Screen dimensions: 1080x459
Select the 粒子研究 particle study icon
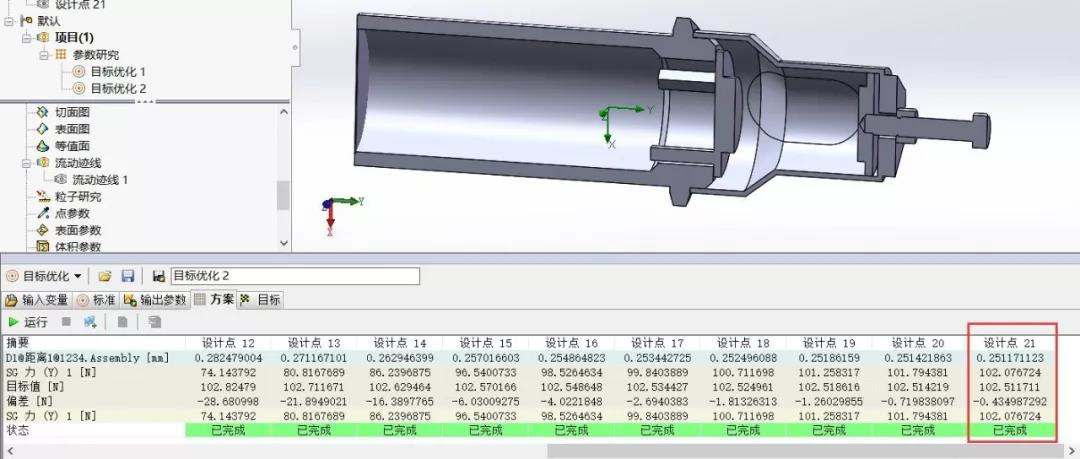click(42, 197)
